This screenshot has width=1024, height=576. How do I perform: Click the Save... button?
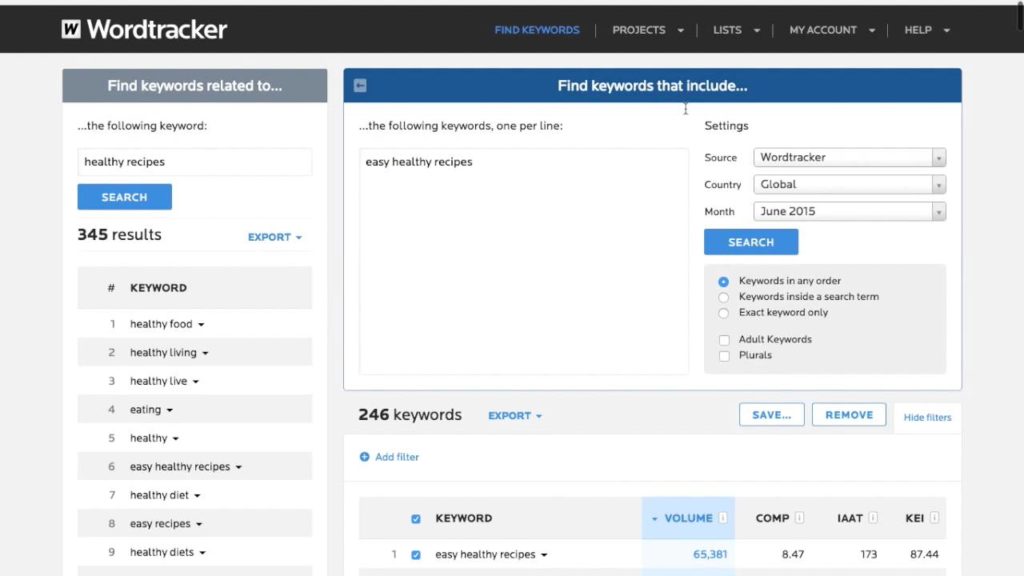772,415
